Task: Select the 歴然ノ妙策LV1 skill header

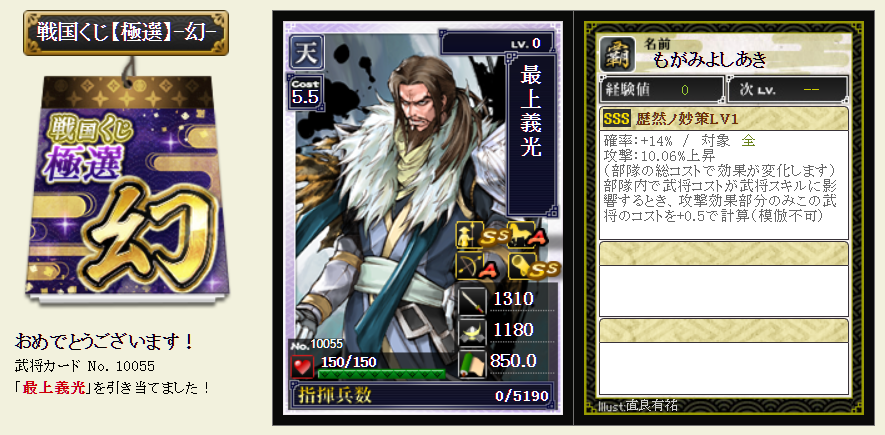Action: pos(724,118)
